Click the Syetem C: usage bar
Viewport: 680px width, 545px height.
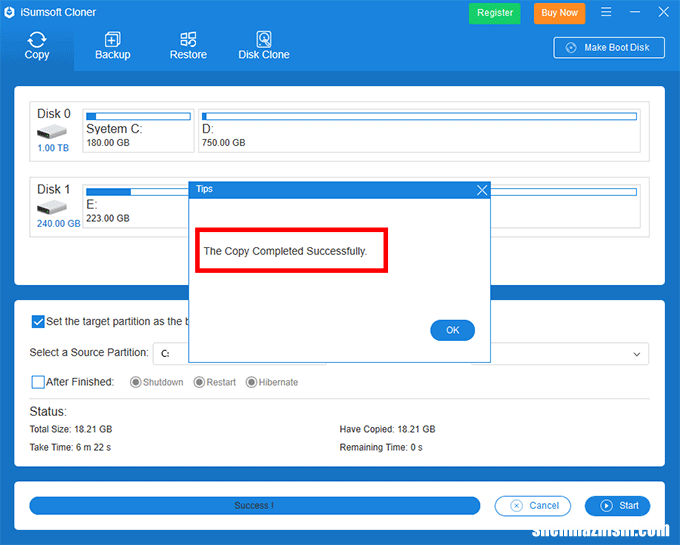[138, 116]
